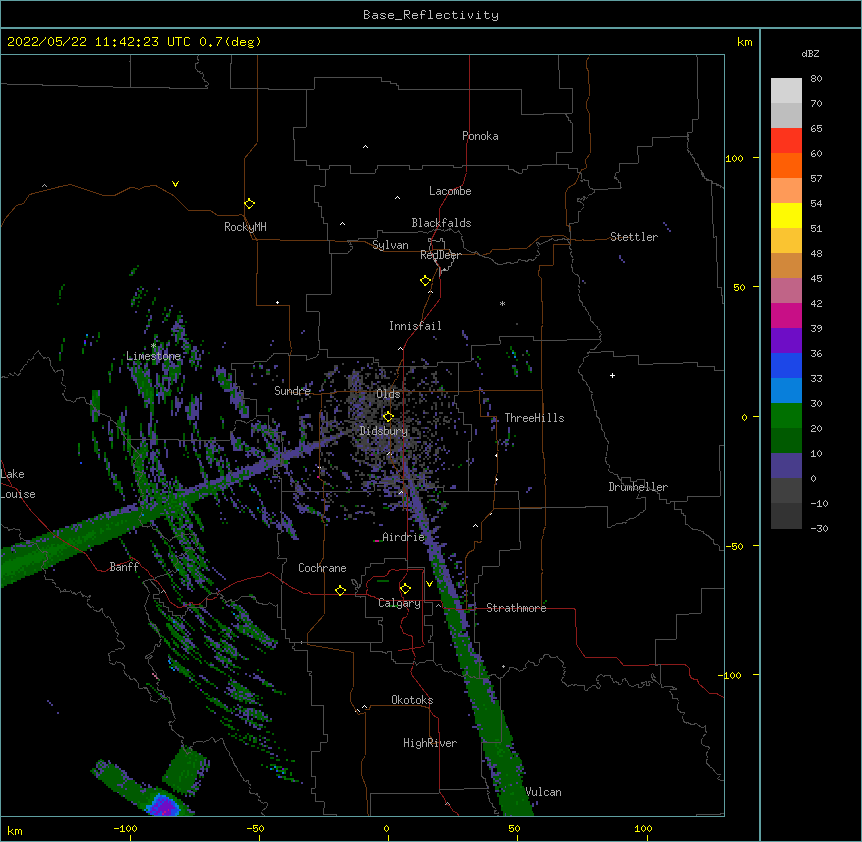The height and width of the screenshot is (842, 862).
Task: Click the Ponoka city label
Action: (x=480, y=136)
